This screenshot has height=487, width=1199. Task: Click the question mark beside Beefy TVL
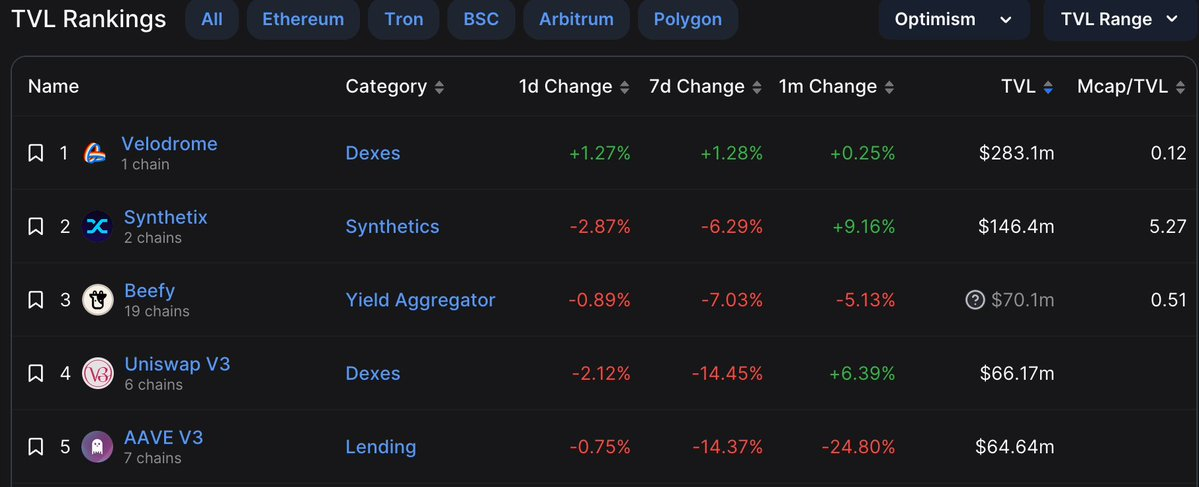[x=975, y=300]
